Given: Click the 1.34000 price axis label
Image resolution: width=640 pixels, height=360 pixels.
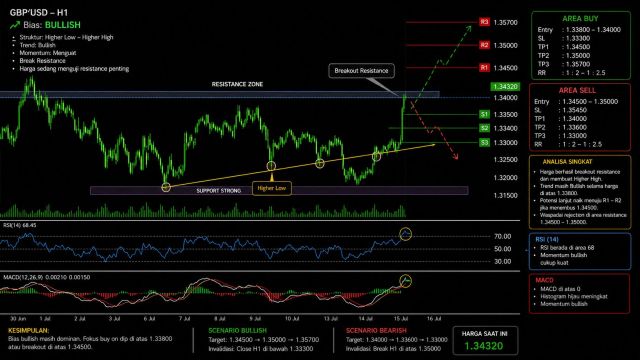Looking at the screenshot, I should point(505,98).
